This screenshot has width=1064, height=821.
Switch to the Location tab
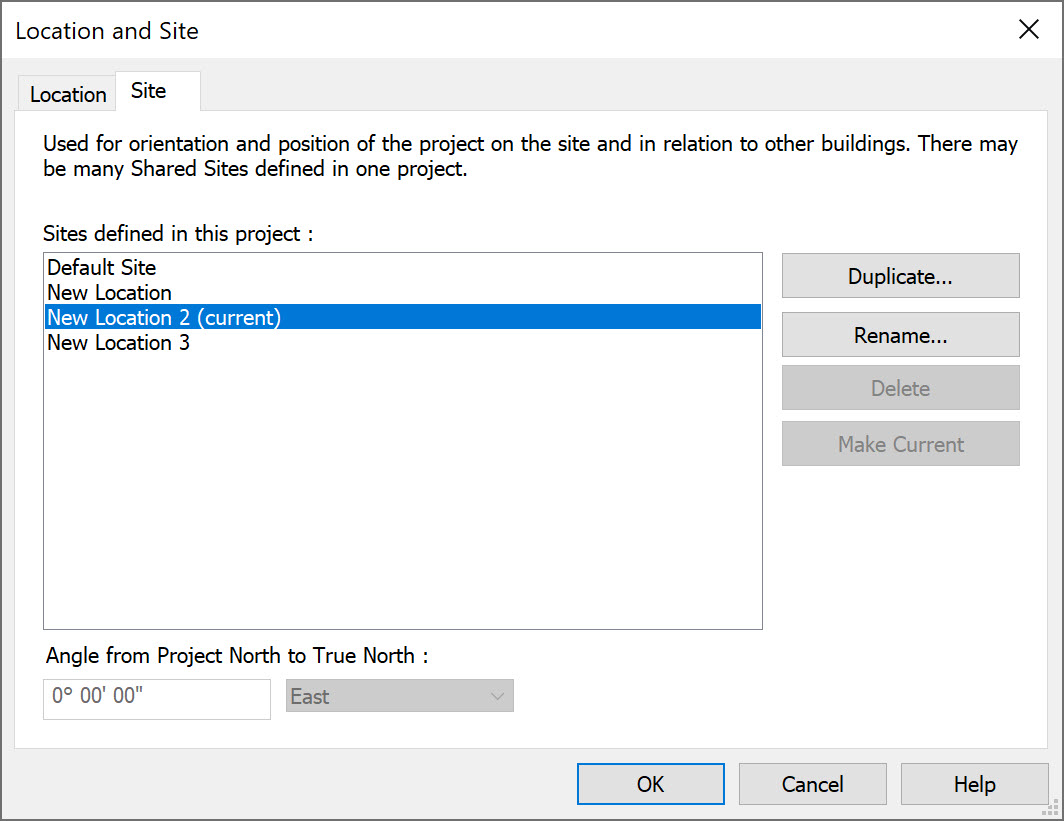click(x=66, y=93)
